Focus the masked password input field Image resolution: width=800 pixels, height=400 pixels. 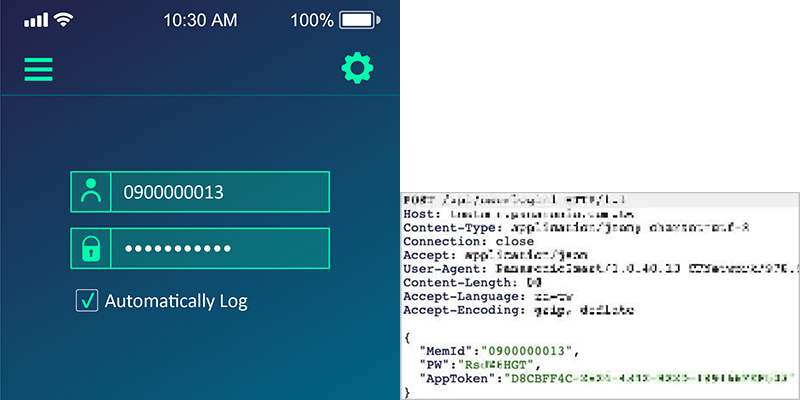click(x=218, y=248)
